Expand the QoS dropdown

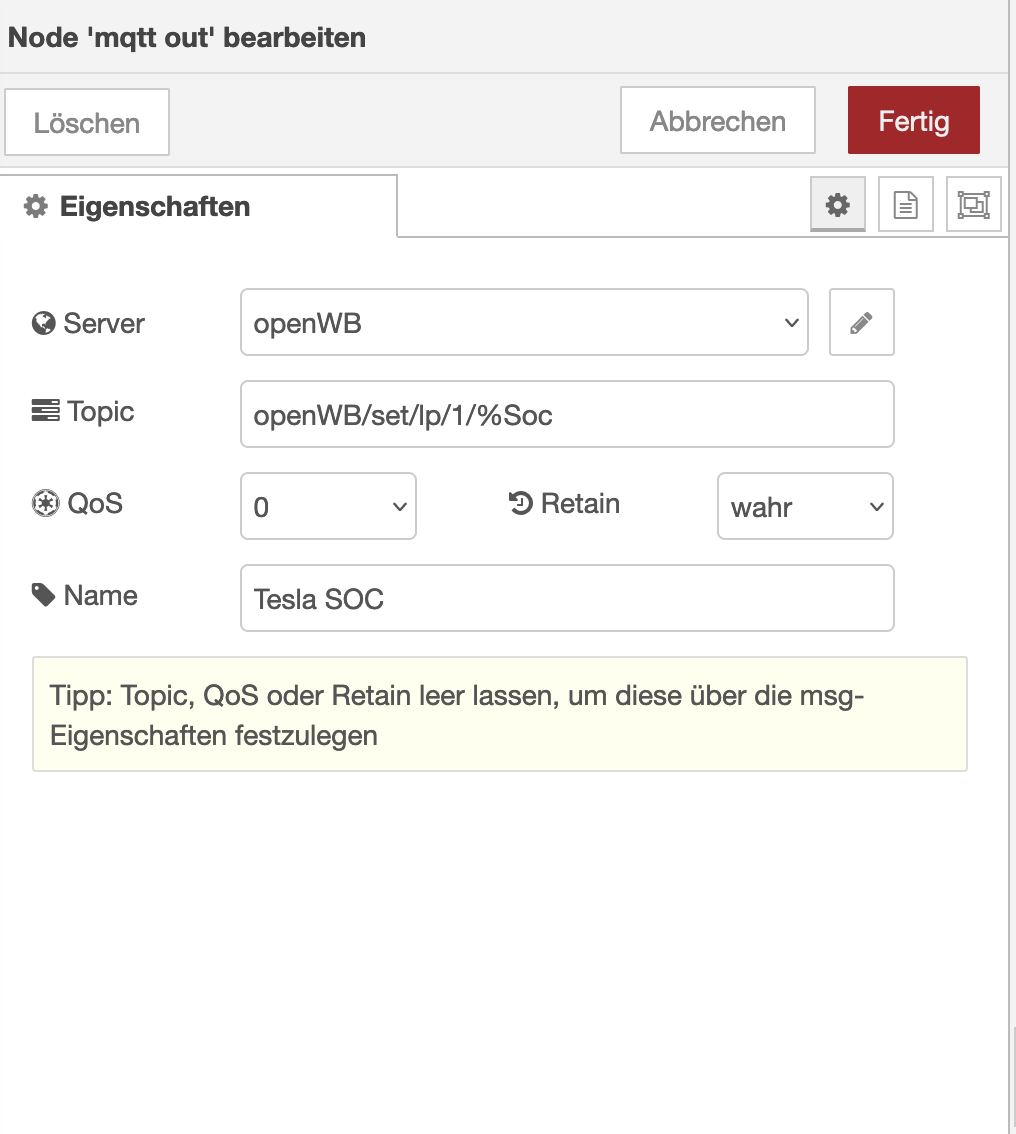(328, 507)
